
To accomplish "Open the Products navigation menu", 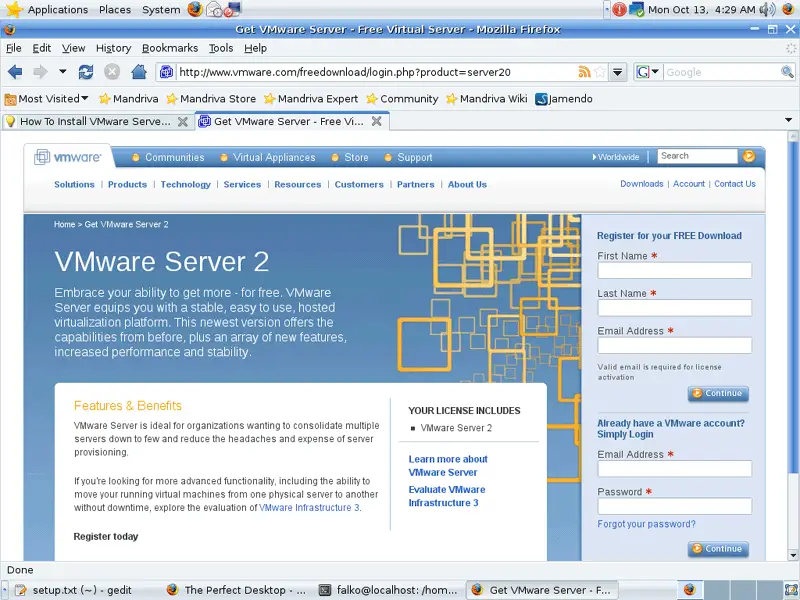I will (128, 184).
